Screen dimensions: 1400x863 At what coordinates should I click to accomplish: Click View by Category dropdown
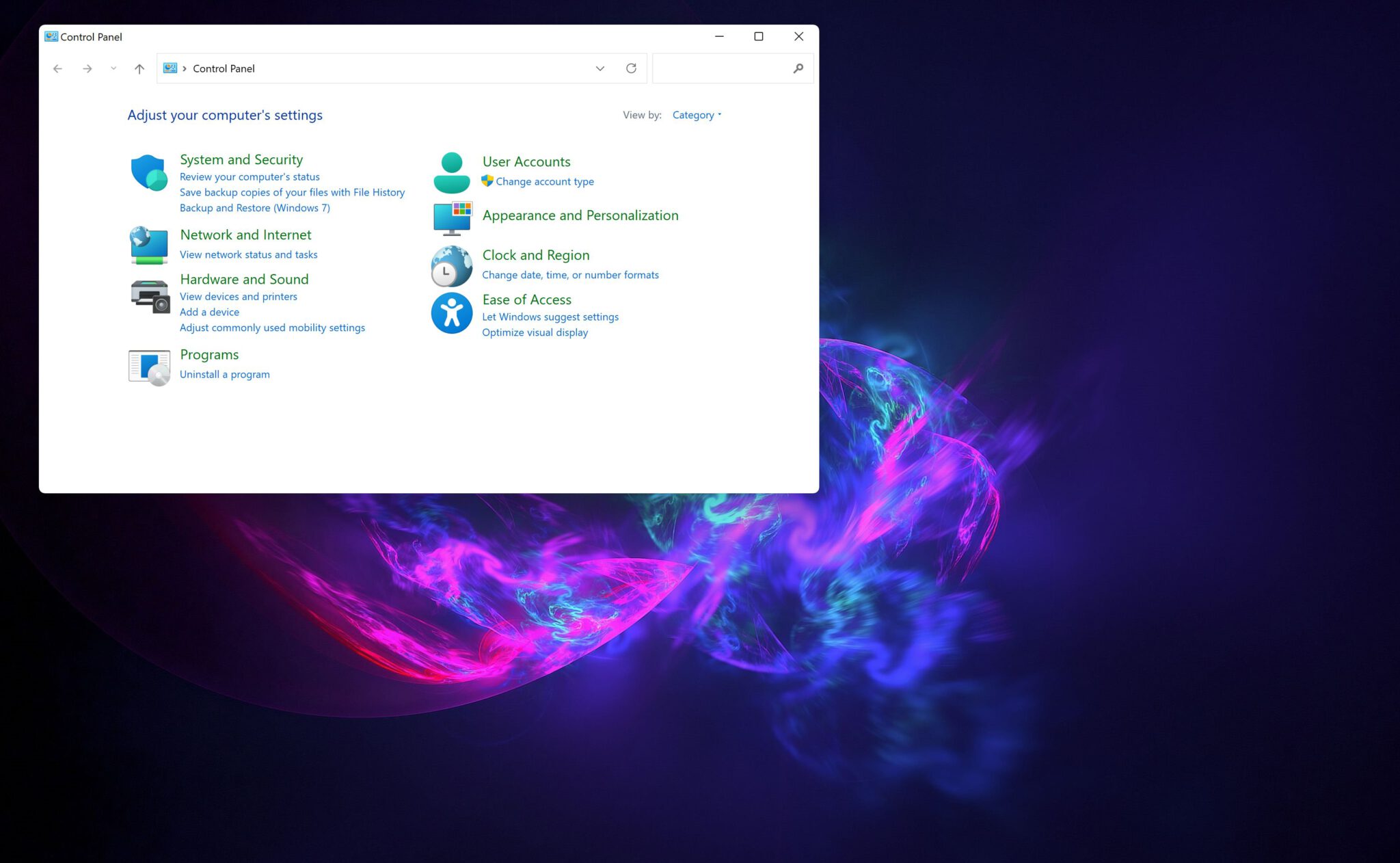click(697, 115)
